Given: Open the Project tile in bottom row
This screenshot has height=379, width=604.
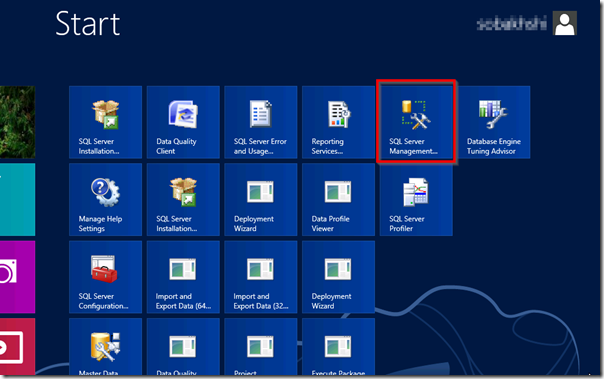Looking at the screenshot, I should [x=261, y=347].
